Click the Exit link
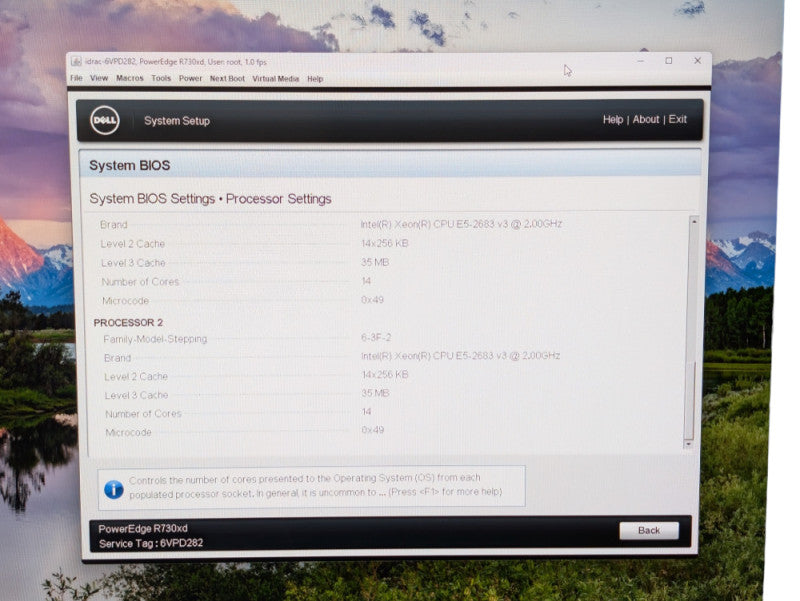 click(x=678, y=119)
